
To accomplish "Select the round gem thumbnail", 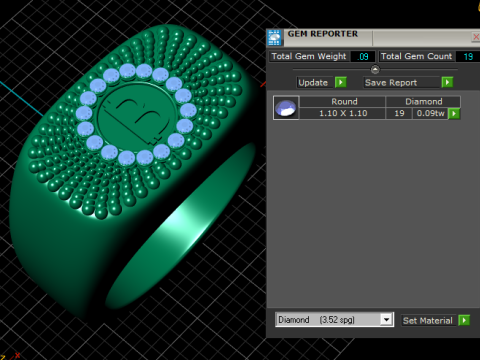I will point(286,108).
